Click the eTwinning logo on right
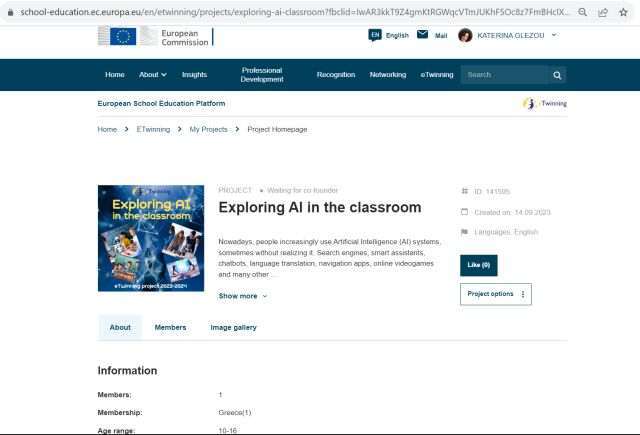The height and width of the screenshot is (435, 640). click(545, 103)
